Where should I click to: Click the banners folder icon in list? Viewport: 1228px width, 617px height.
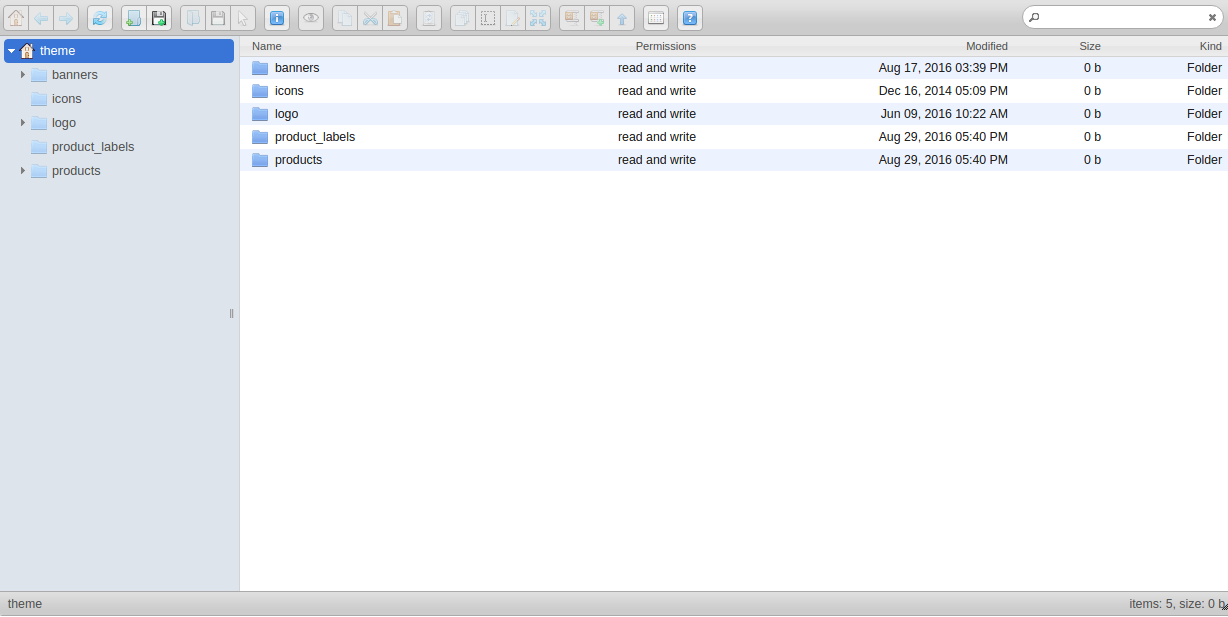(x=260, y=68)
